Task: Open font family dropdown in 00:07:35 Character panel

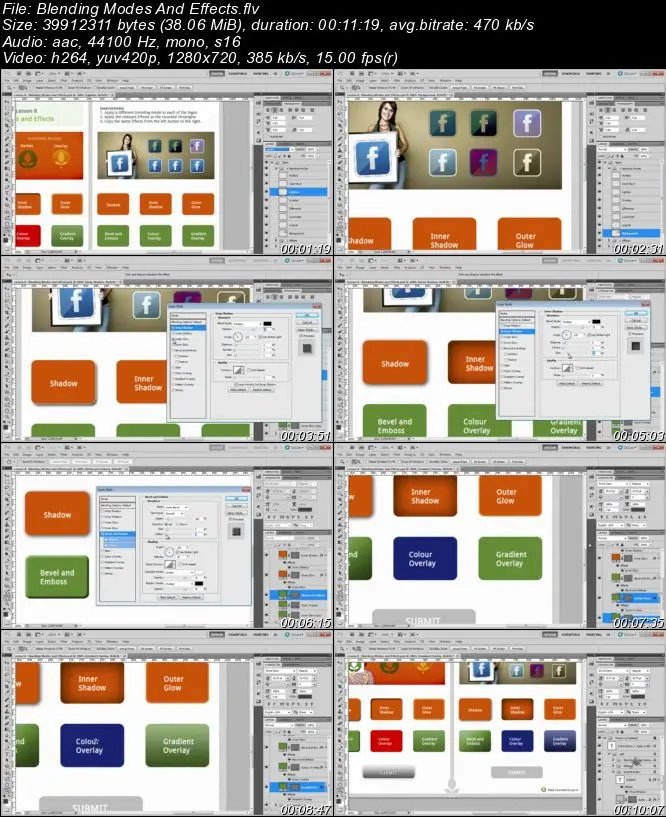Action: (x=613, y=484)
